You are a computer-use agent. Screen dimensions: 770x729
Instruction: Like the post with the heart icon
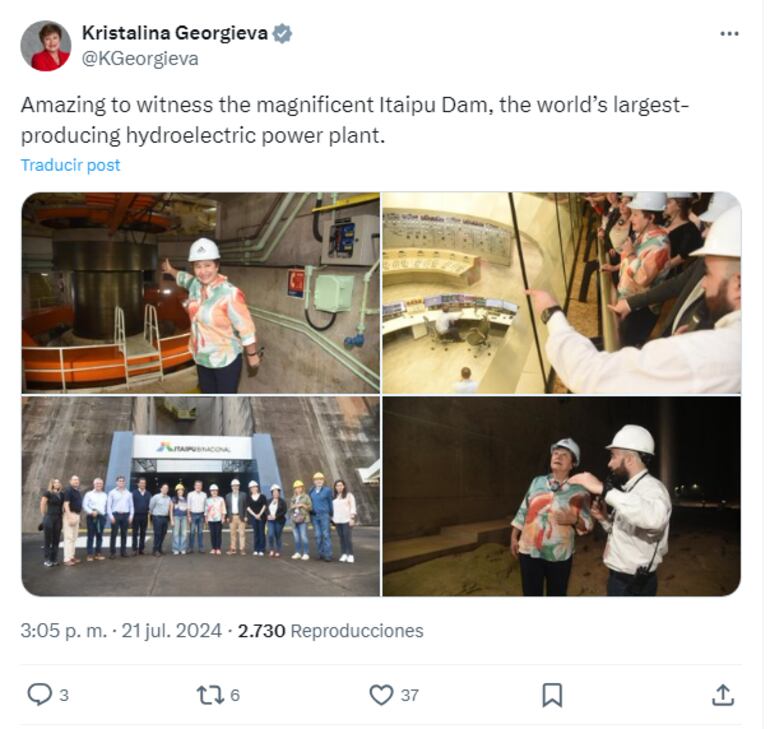point(381,695)
